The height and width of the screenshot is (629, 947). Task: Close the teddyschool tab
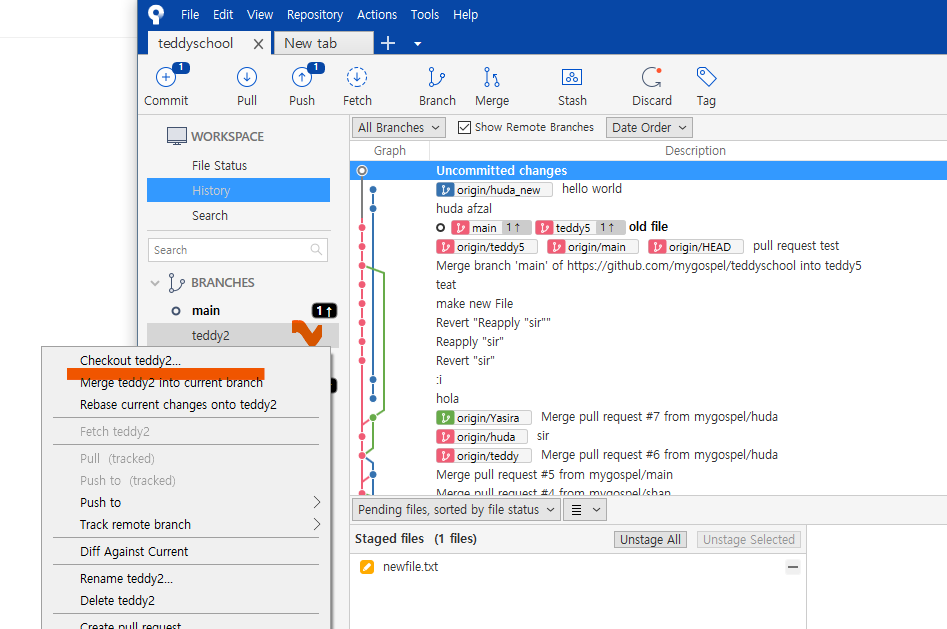coord(258,44)
